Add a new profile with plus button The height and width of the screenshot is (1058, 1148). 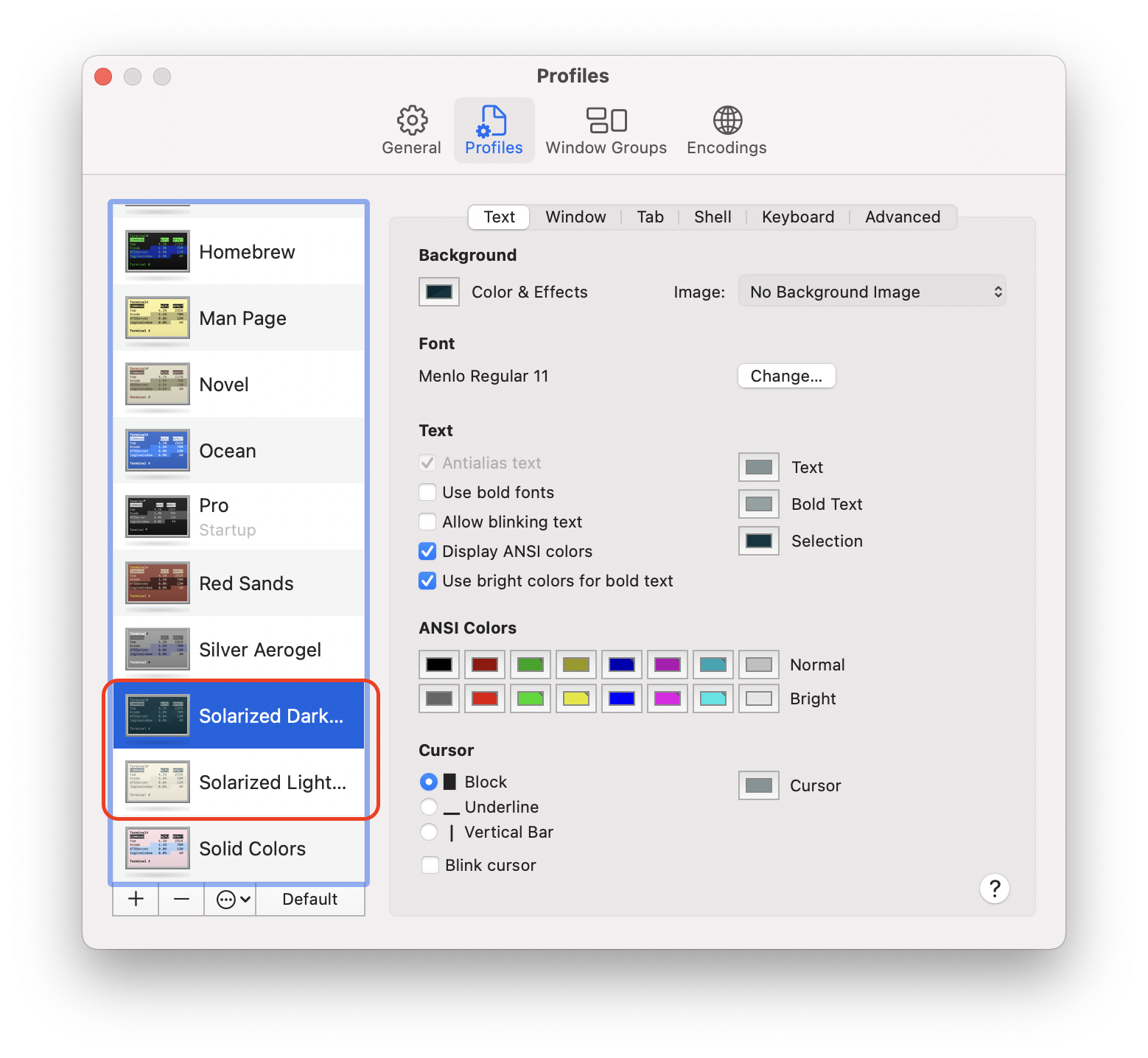pyautogui.click(x=136, y=899)
